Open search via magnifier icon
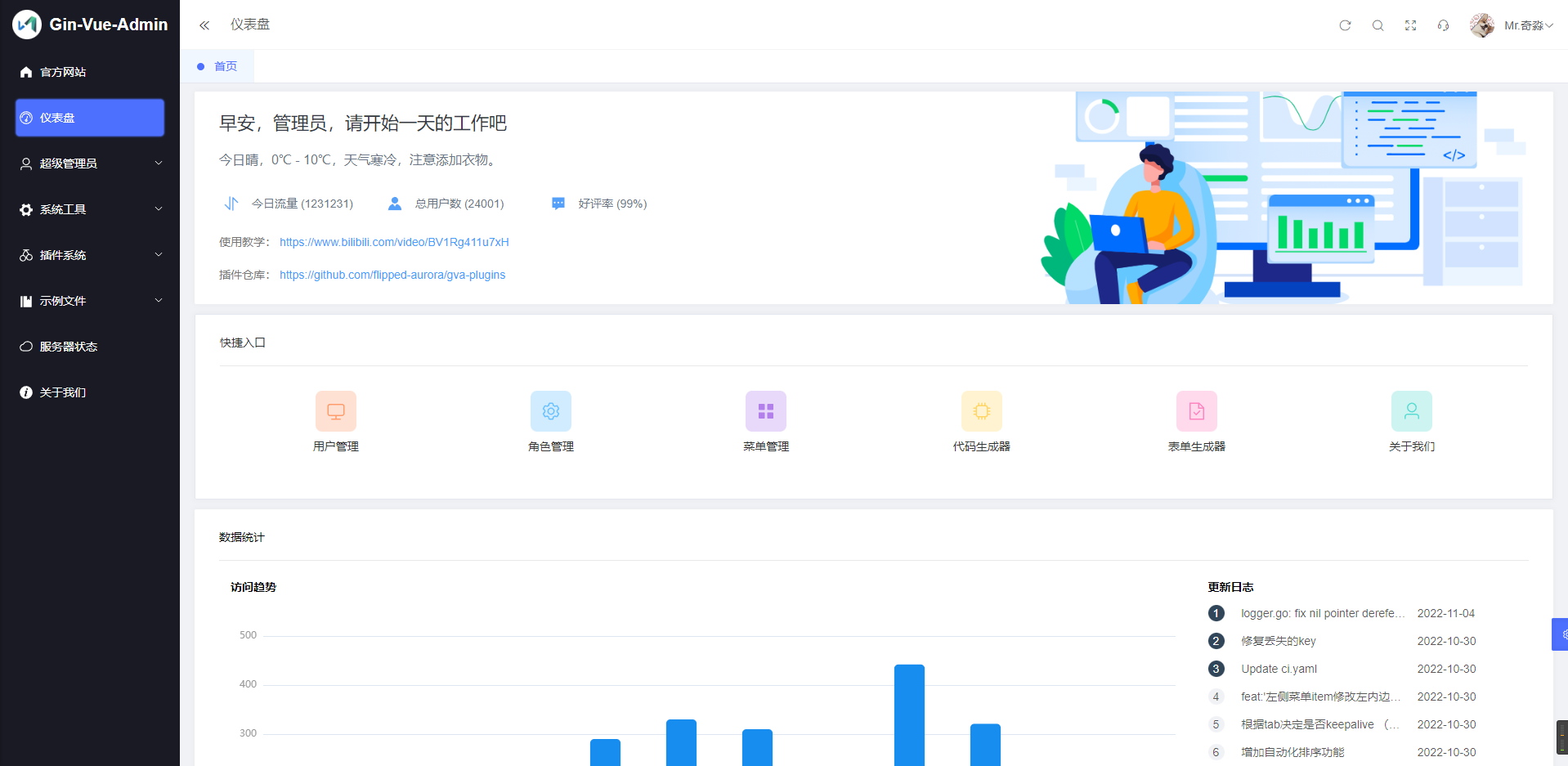Image resolution: width=1568 pixels, height=766 pixels. 1378,25
